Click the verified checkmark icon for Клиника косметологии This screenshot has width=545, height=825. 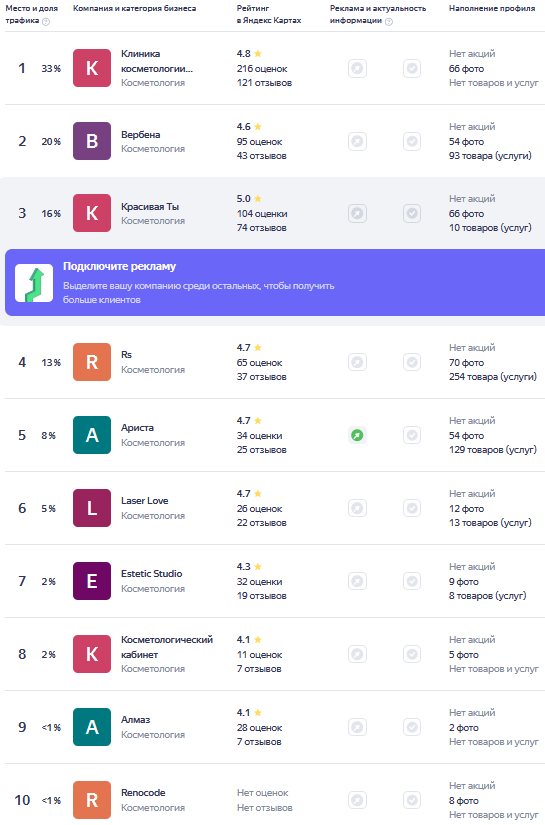(x=412, y=68)
